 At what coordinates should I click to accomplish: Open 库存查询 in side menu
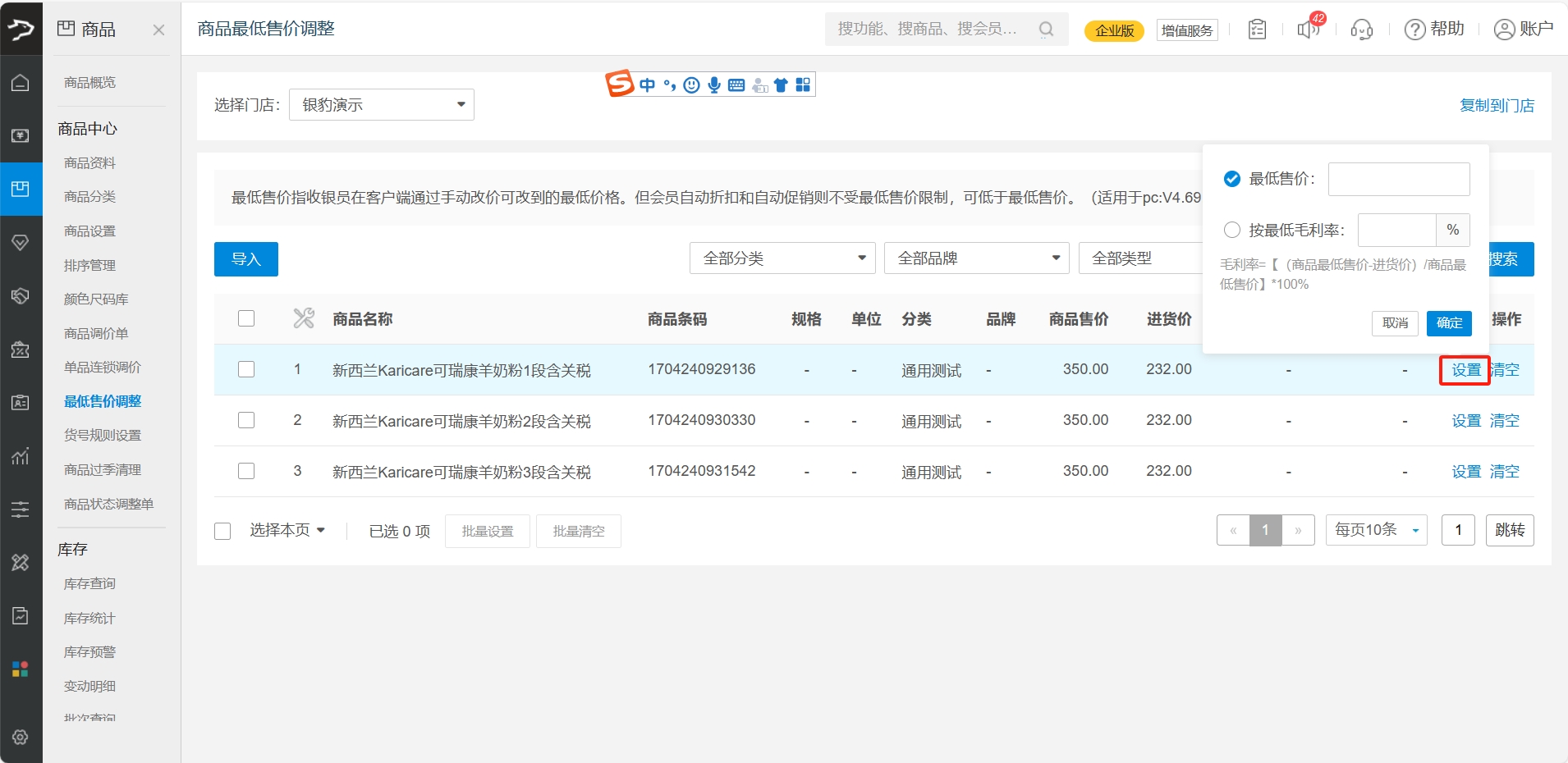click(90, 584)
